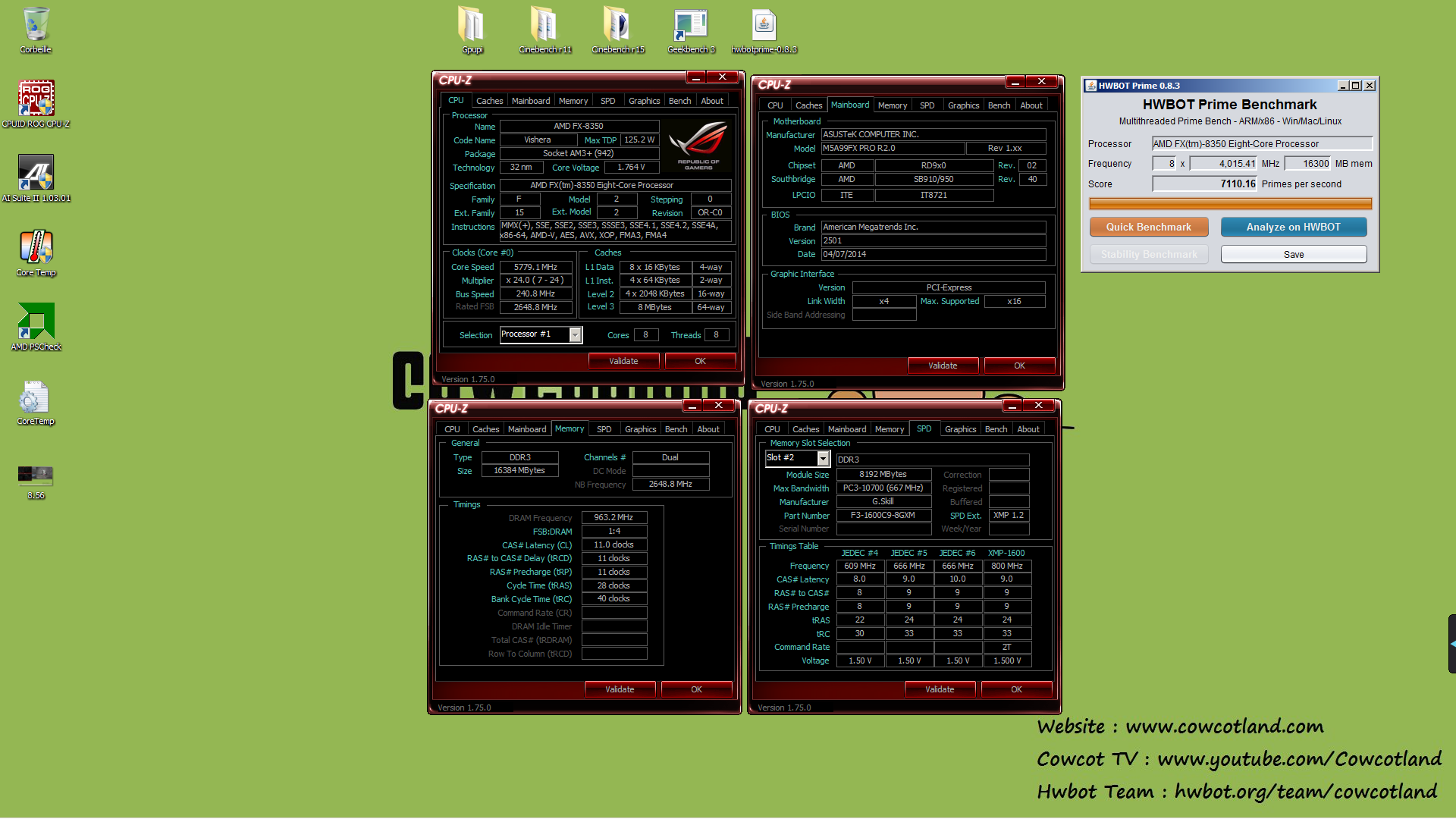Click OK in the Memory tab window
Screen dimensions: 1456x819
point(696,689)
